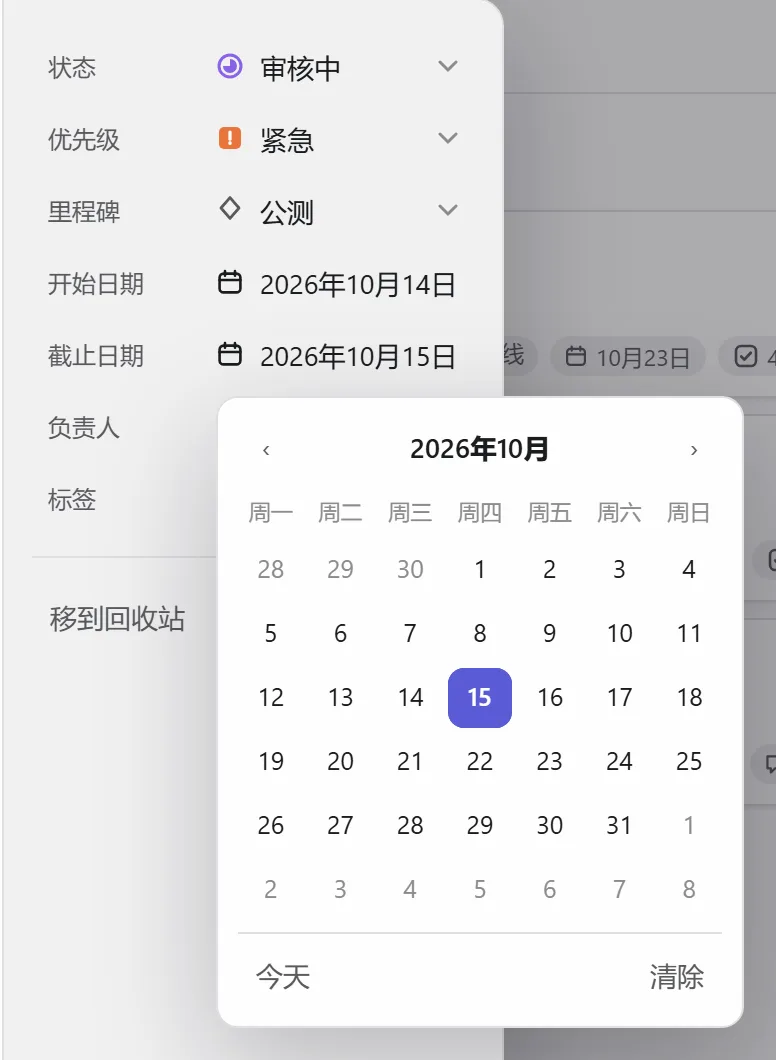This screenshot has height=1060, width=776.
Task: Go to next month in calendar
Action: click(x=694, y=450)
